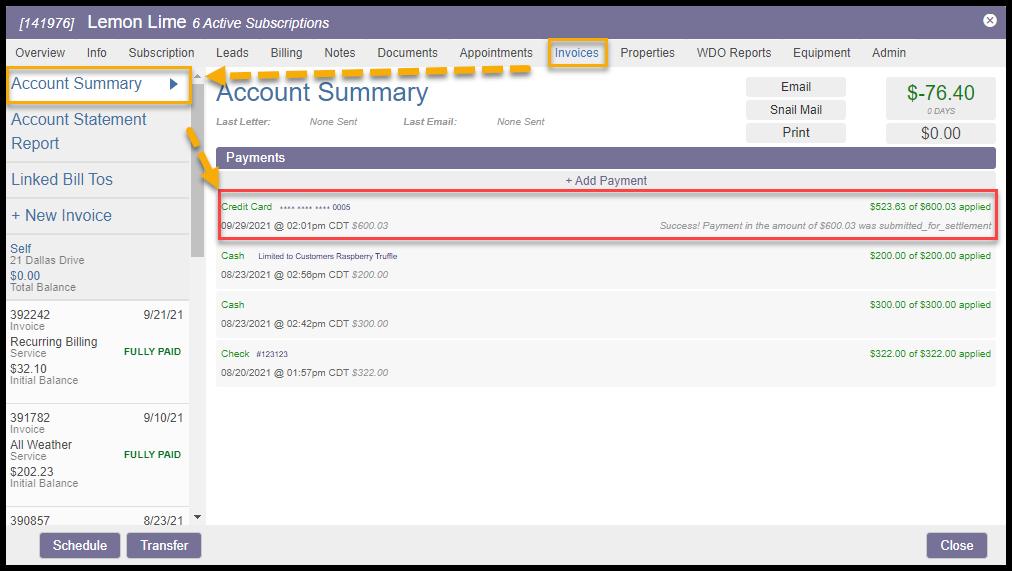
Task: Click the Snail Mail button
Action: (796, 110)
